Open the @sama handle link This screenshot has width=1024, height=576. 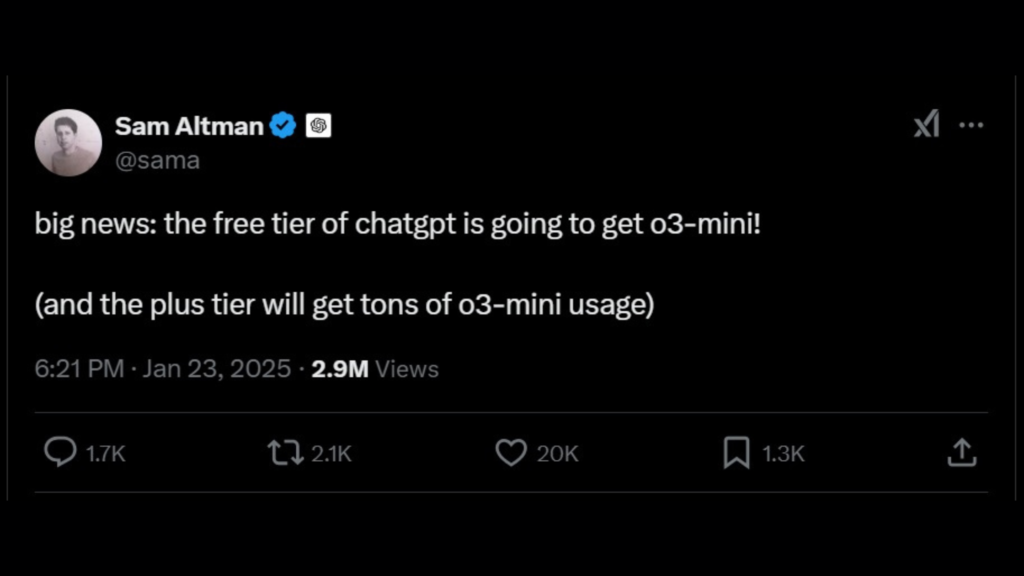point(157,161)
